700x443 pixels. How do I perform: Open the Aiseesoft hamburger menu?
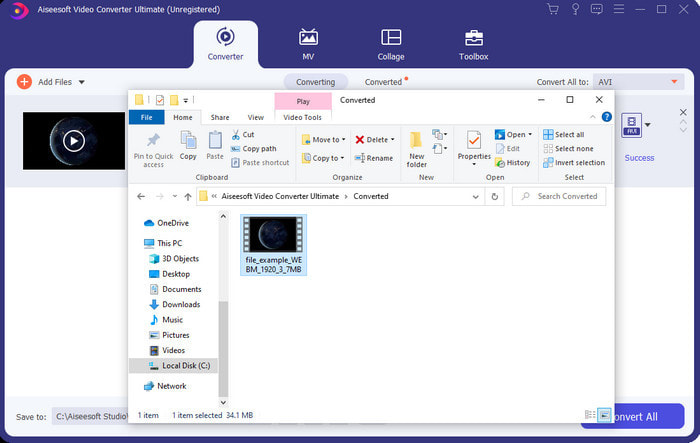[619, 9]
